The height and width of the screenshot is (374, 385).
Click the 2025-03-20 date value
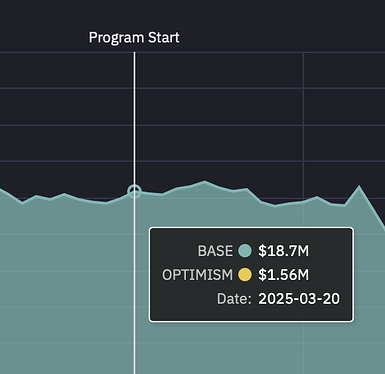299,299
